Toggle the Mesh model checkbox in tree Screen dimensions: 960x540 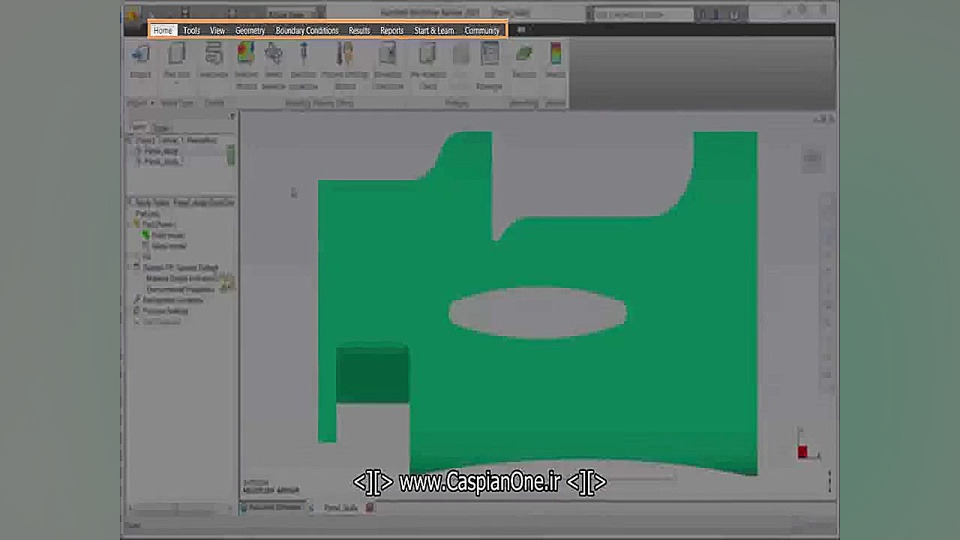click(146, 246)
